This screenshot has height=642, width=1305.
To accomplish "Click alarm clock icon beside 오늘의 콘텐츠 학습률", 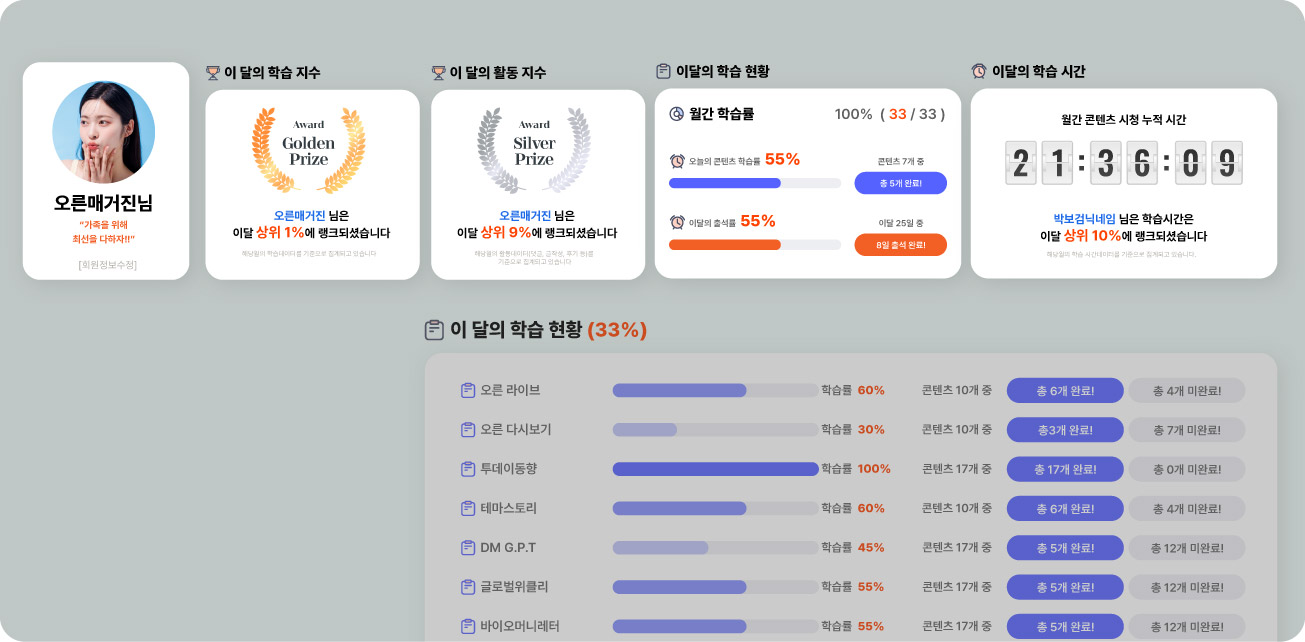I will point(677,161).
